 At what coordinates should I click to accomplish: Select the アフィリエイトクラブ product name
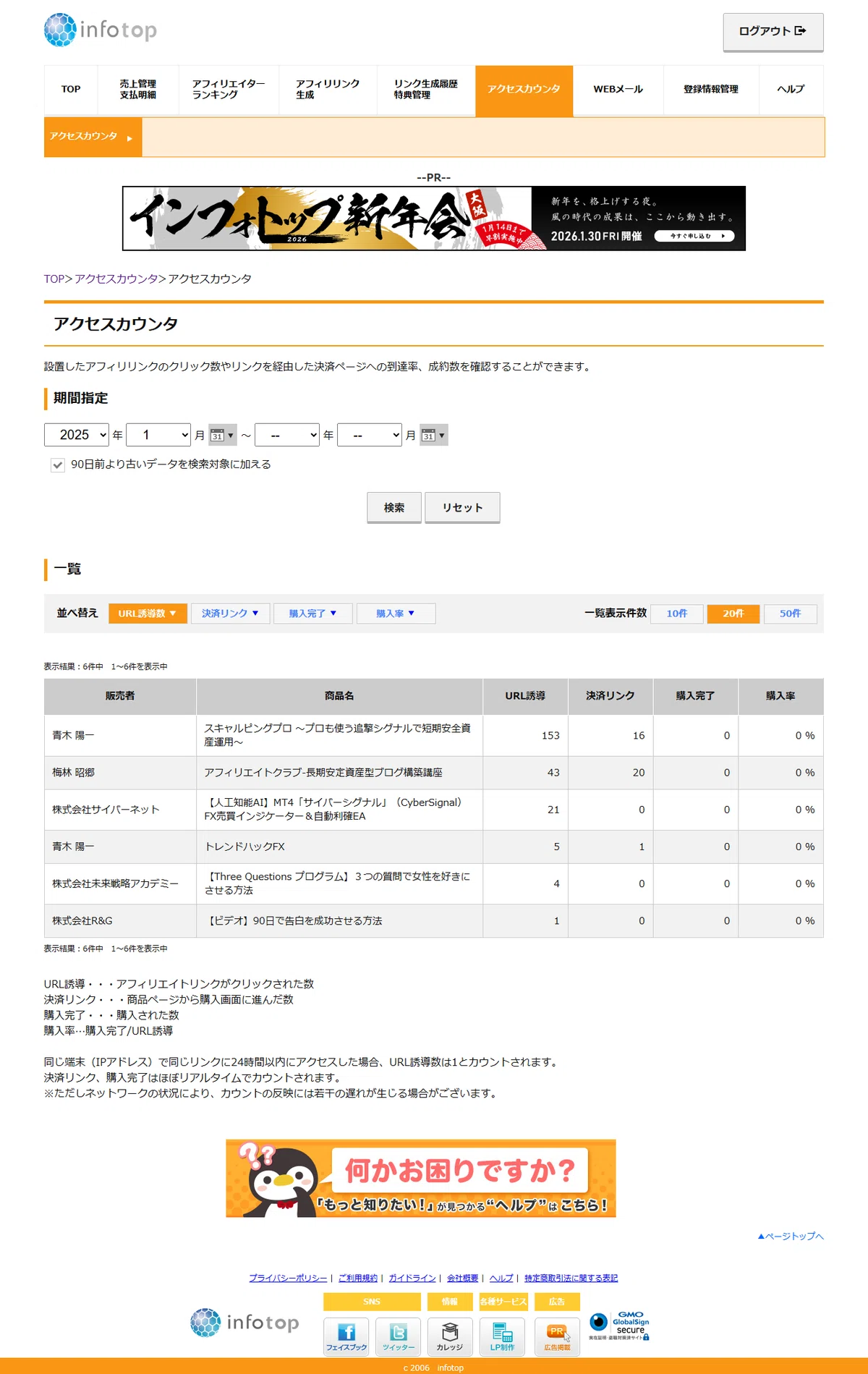coord(323,773)
